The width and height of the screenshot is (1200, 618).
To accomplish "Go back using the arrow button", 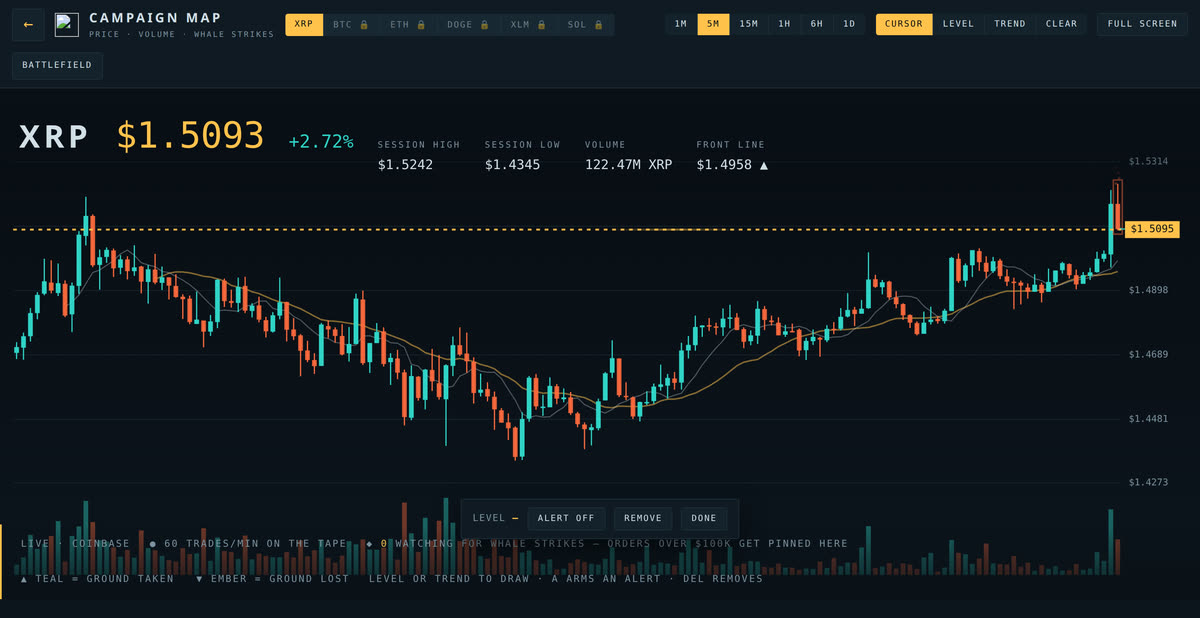I will tap(28, 25).
